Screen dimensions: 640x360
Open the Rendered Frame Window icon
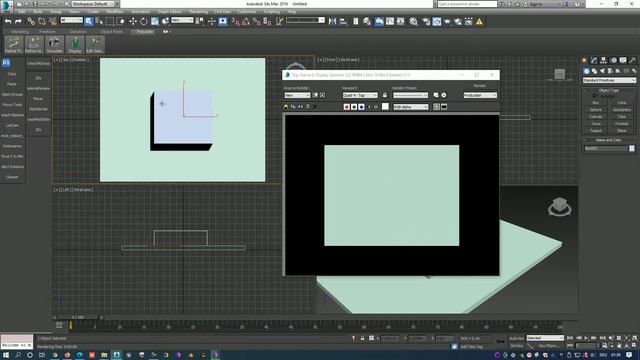(x=437, y=21)
